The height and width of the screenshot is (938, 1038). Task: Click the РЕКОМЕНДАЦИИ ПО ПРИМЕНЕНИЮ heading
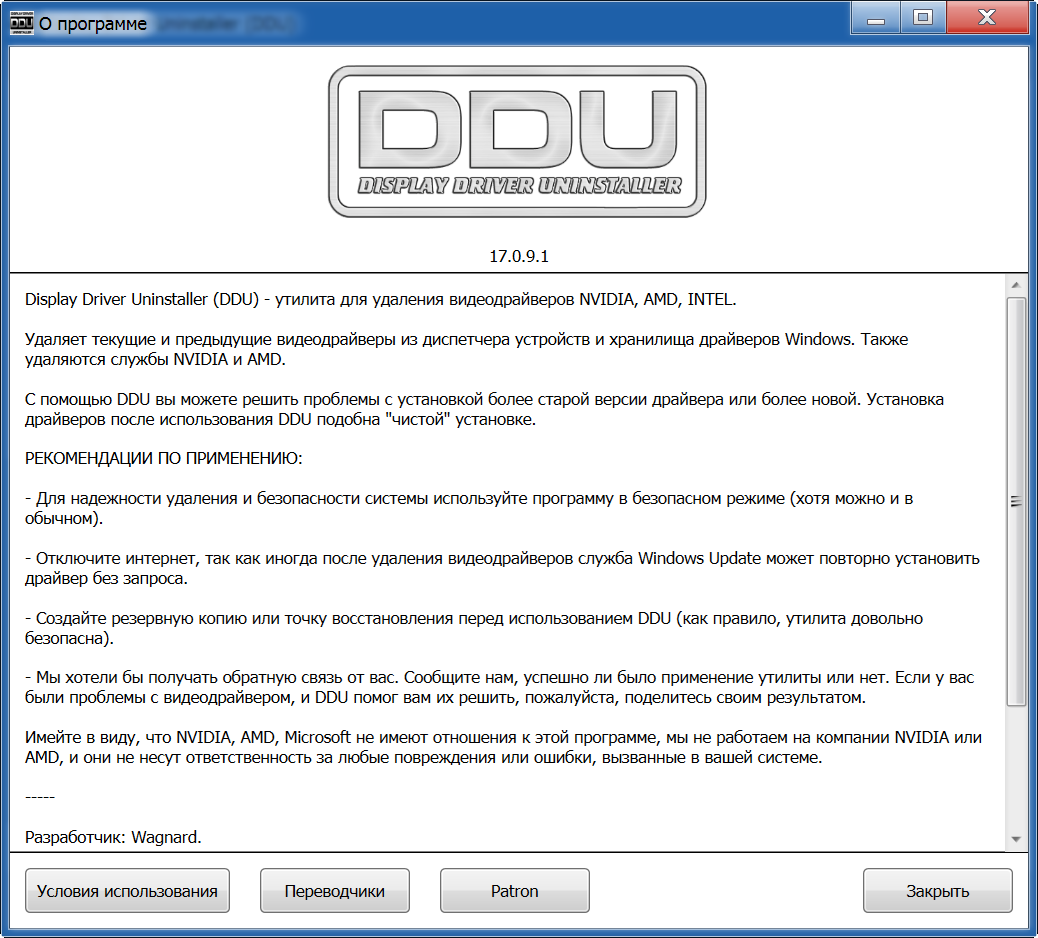(x=163, y=458)
